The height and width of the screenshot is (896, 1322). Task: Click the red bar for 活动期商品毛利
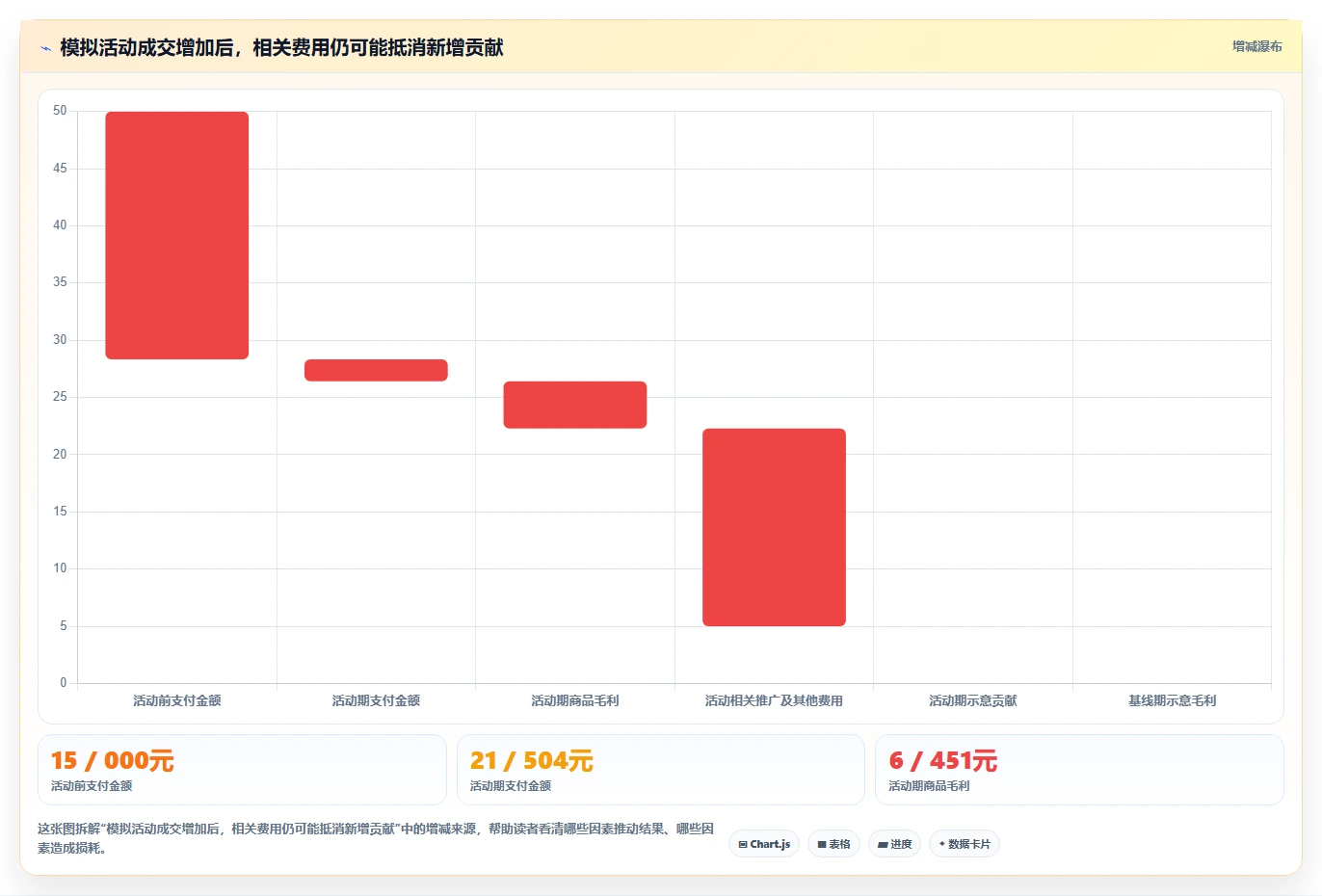pos(575,405)
